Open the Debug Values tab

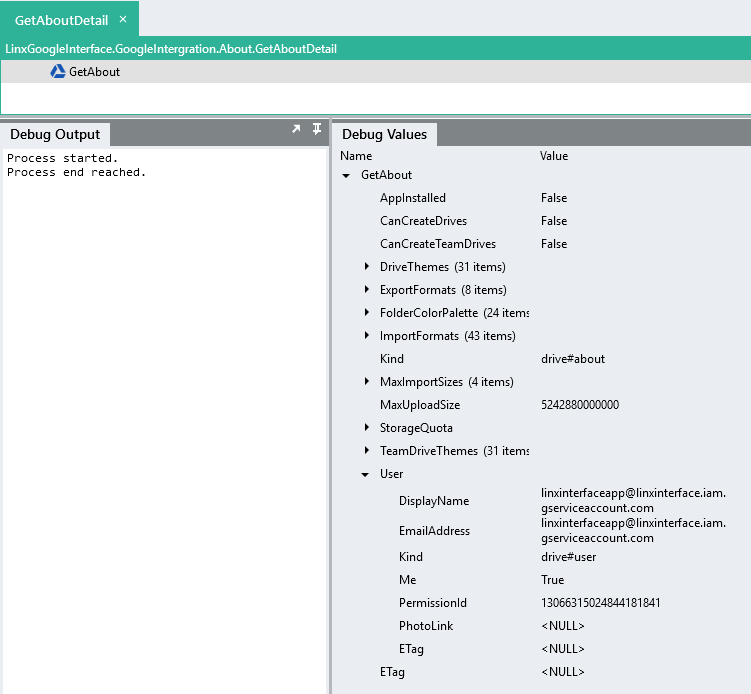(385, 134)
